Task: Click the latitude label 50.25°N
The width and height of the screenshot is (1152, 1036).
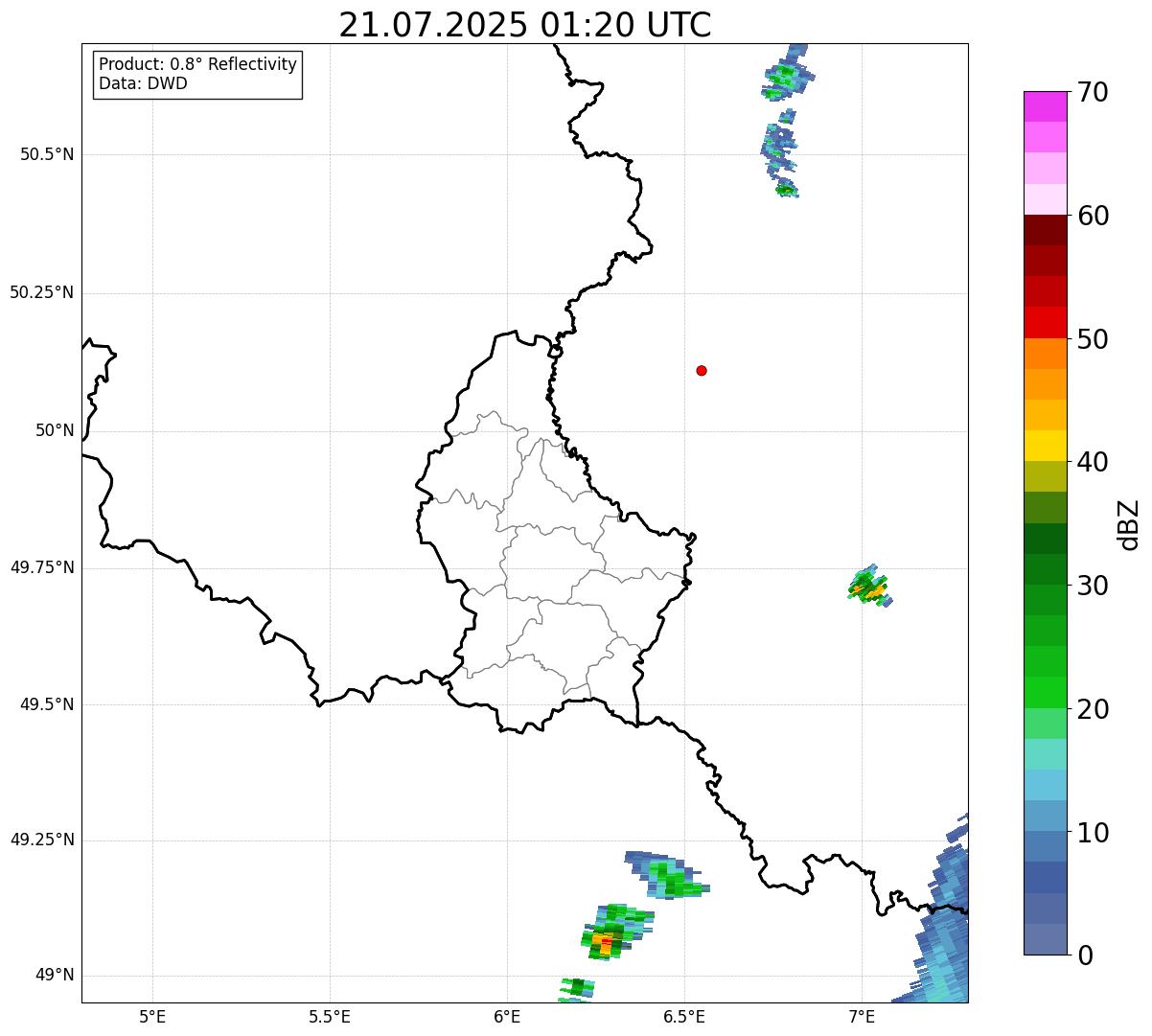Action: (42, 292)
